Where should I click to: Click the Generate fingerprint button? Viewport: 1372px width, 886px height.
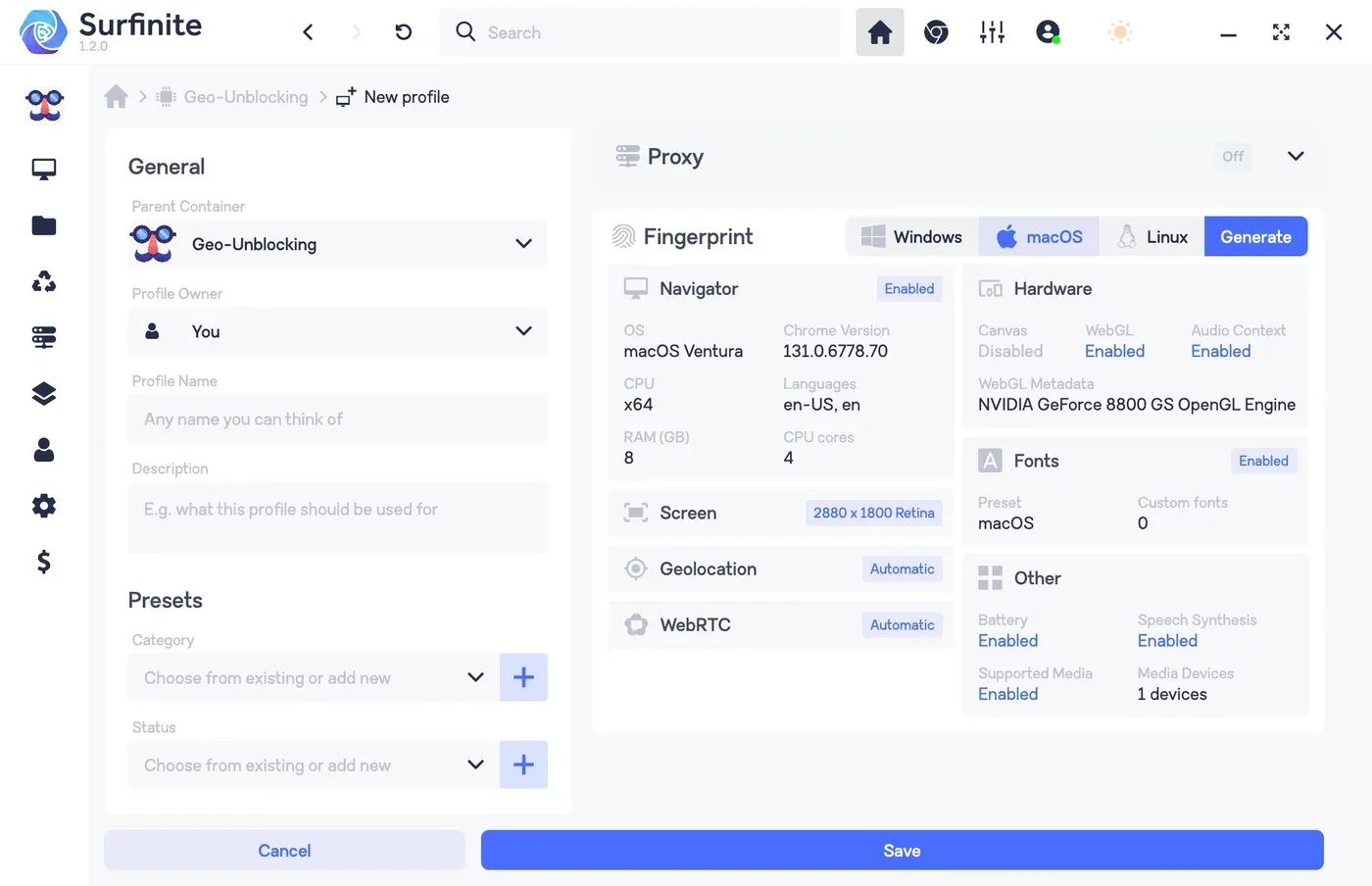pos(1255,237)
